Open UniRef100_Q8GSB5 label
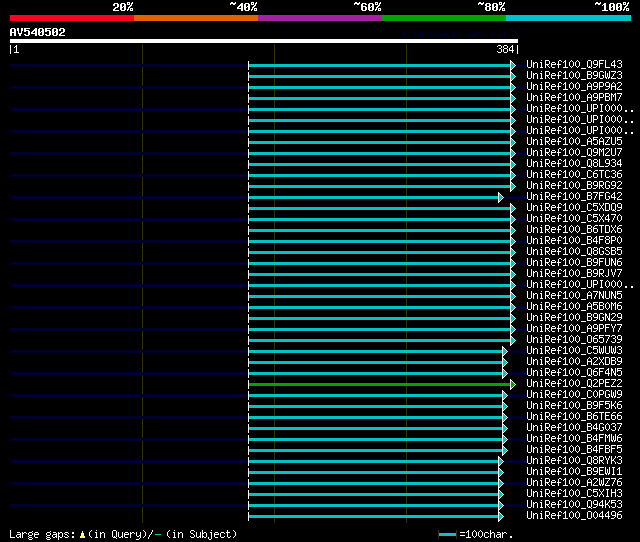 click(x=574, y=252)
